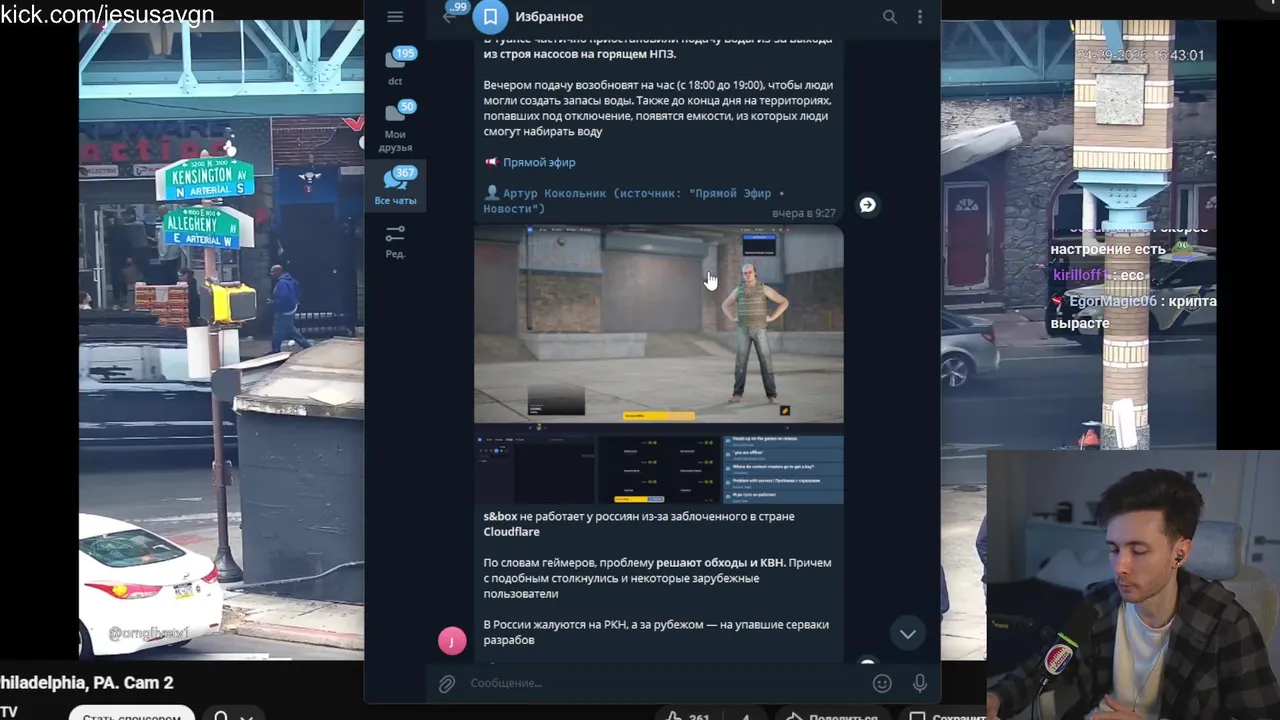This screenshot has width=1280, height=720.
Task: Forward the Туапсе news message
Action: pyautogui.click(x=867, y=205)
